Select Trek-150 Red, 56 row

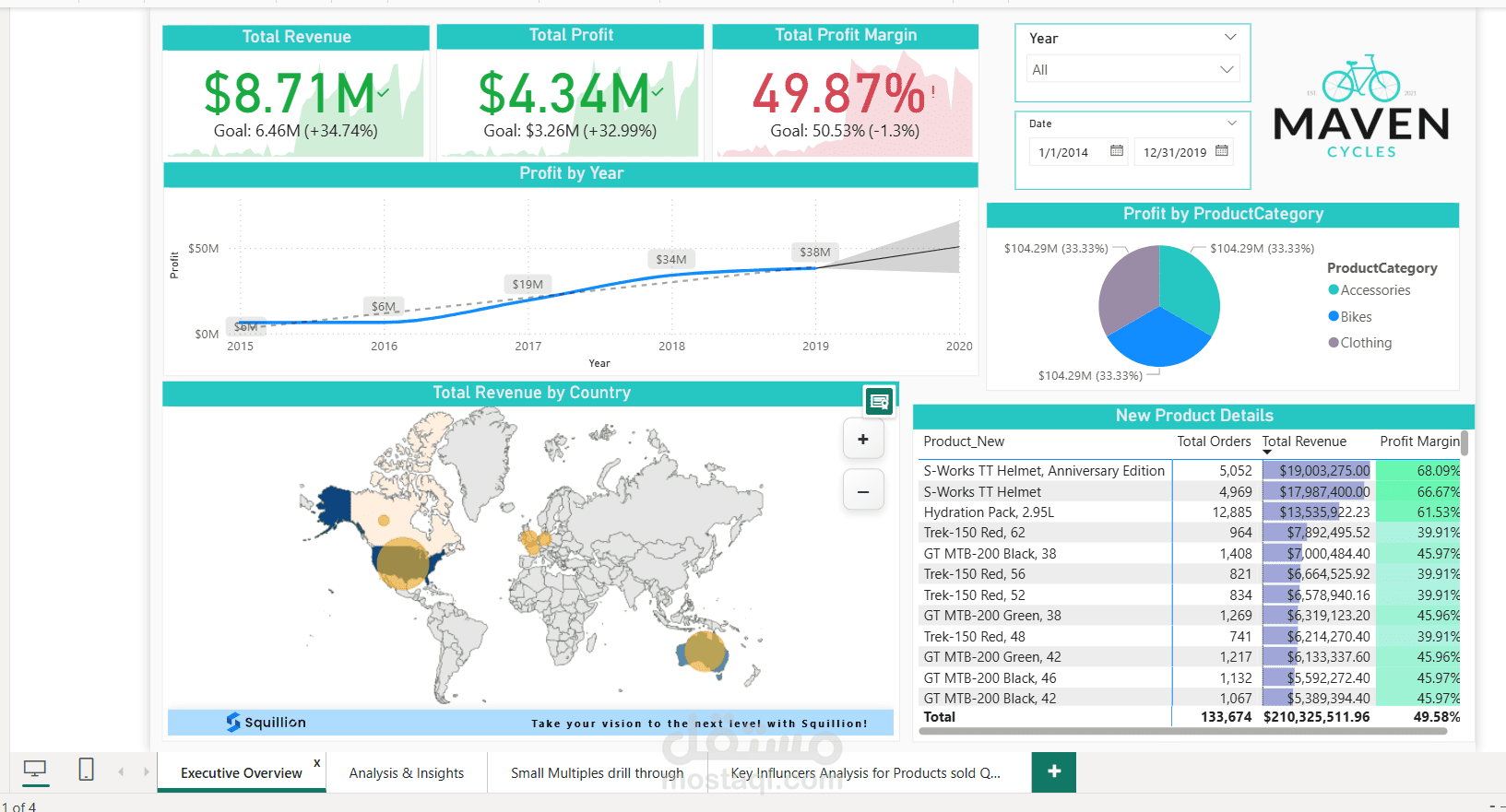tap(1191, 574)
